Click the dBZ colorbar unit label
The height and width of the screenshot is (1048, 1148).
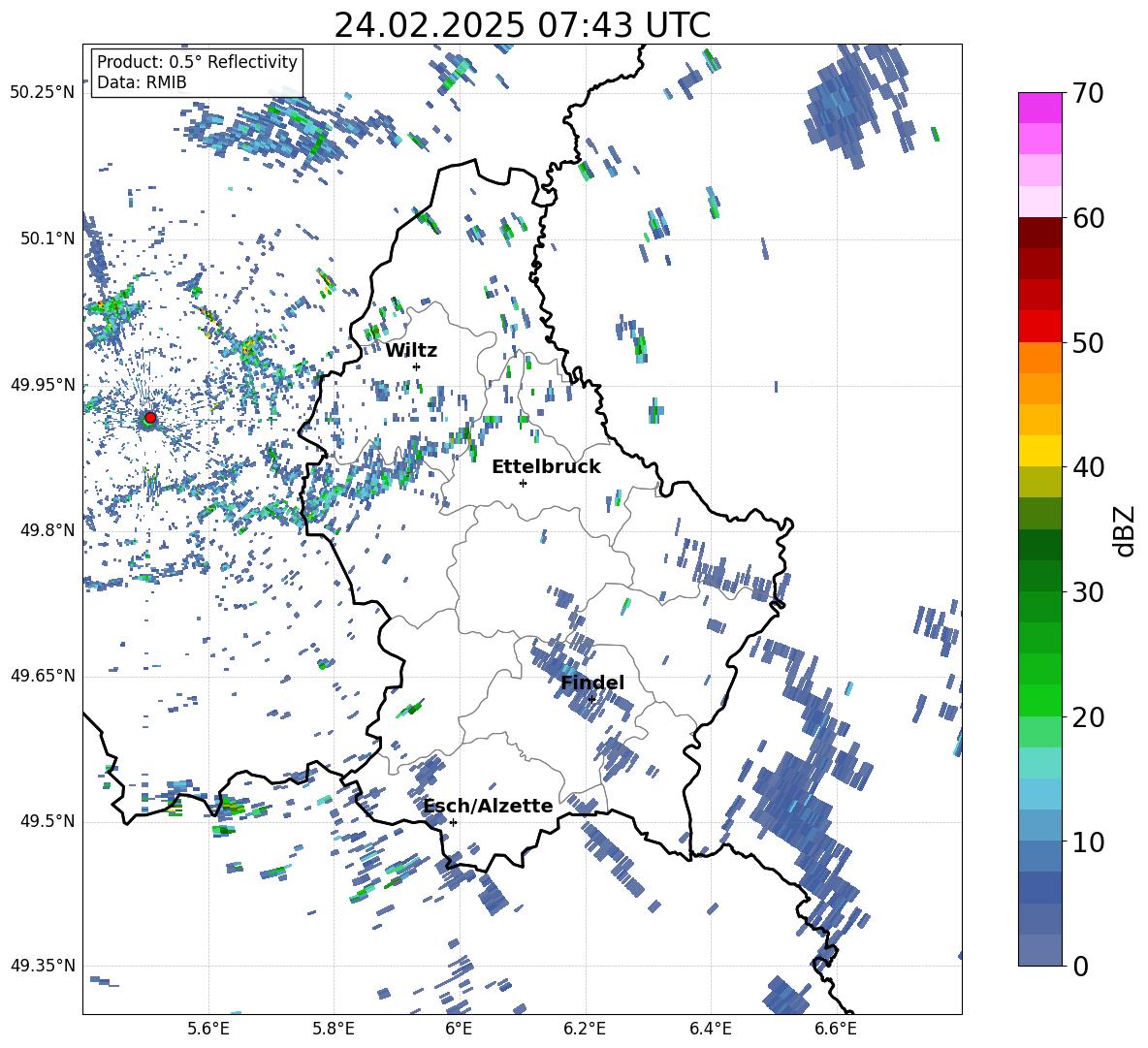(1125, 530)
